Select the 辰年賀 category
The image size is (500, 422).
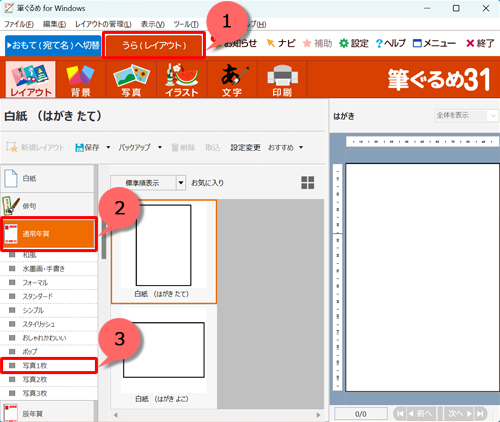pyautogui.click(x=47, y=413)
